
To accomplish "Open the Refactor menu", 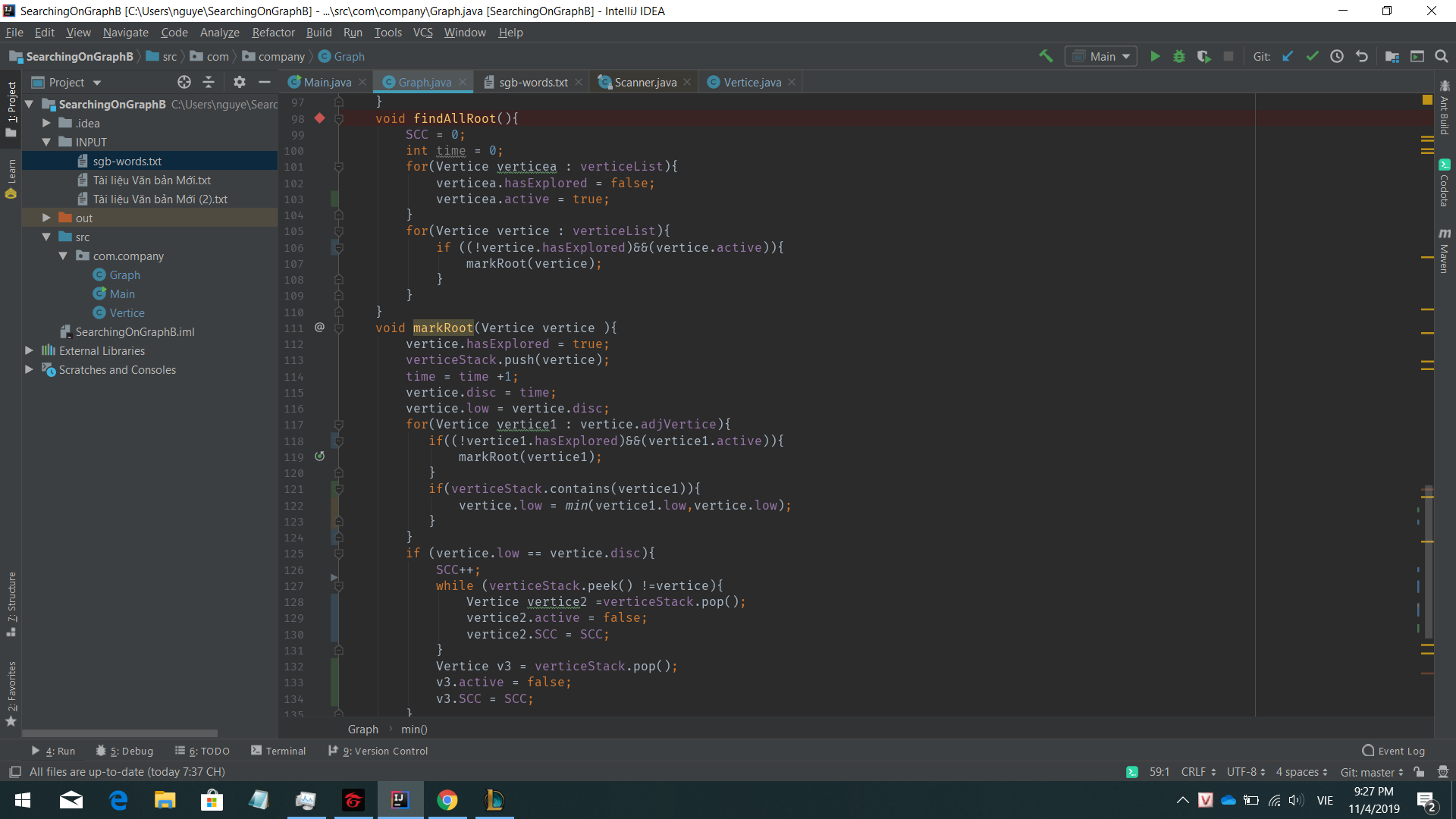I will pos(273,33).
